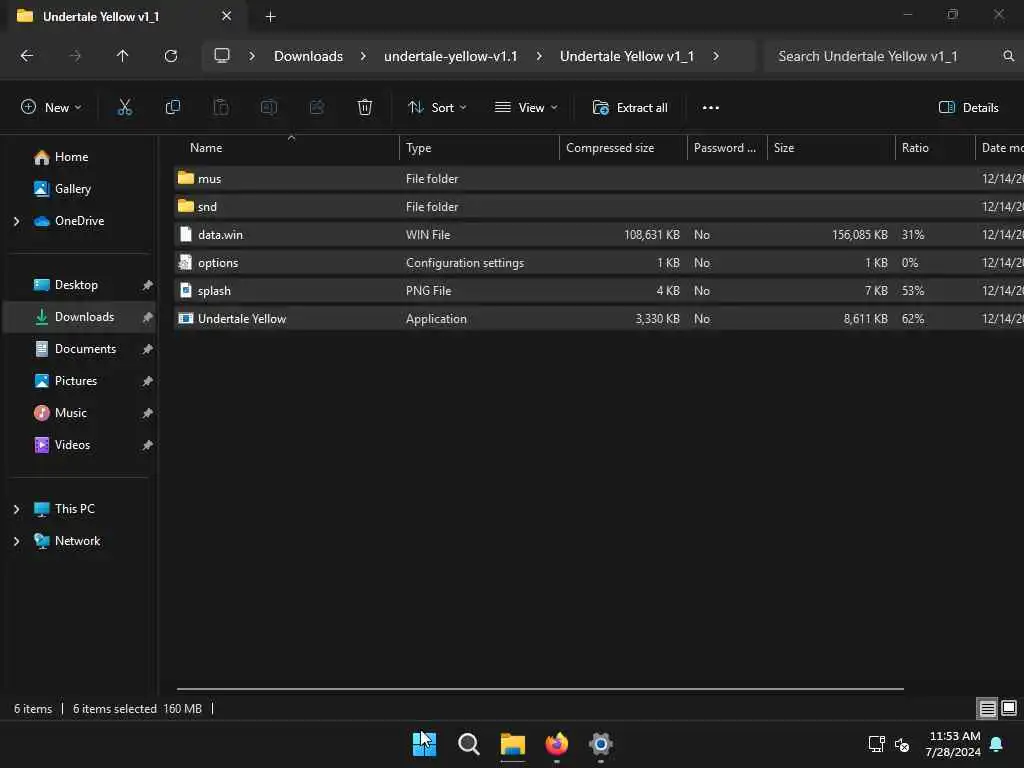Select the data.win file row
This screenshot has height=768, width=1024.
[599, 234]
